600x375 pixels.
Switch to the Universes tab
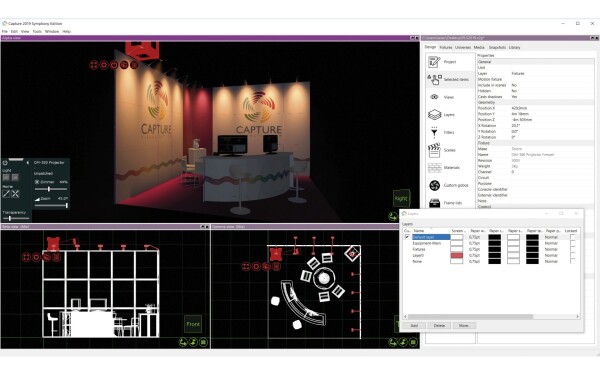[463, 47]
